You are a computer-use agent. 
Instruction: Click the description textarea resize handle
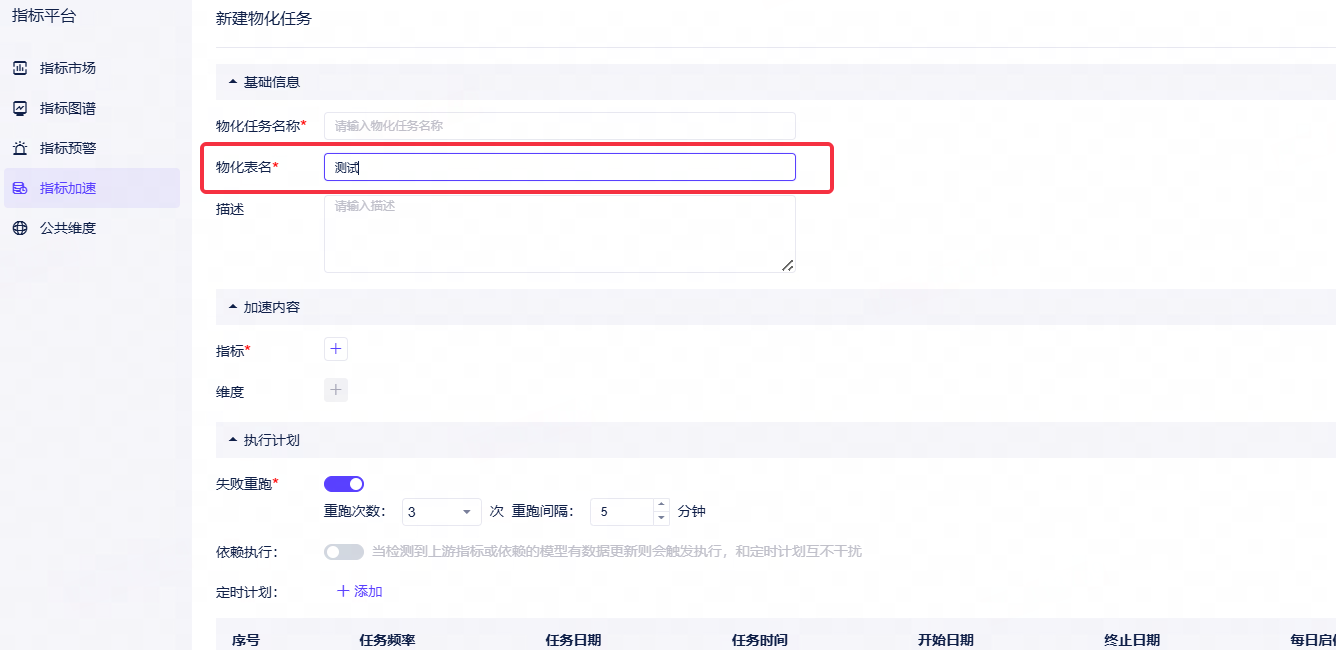click(787, 265)
